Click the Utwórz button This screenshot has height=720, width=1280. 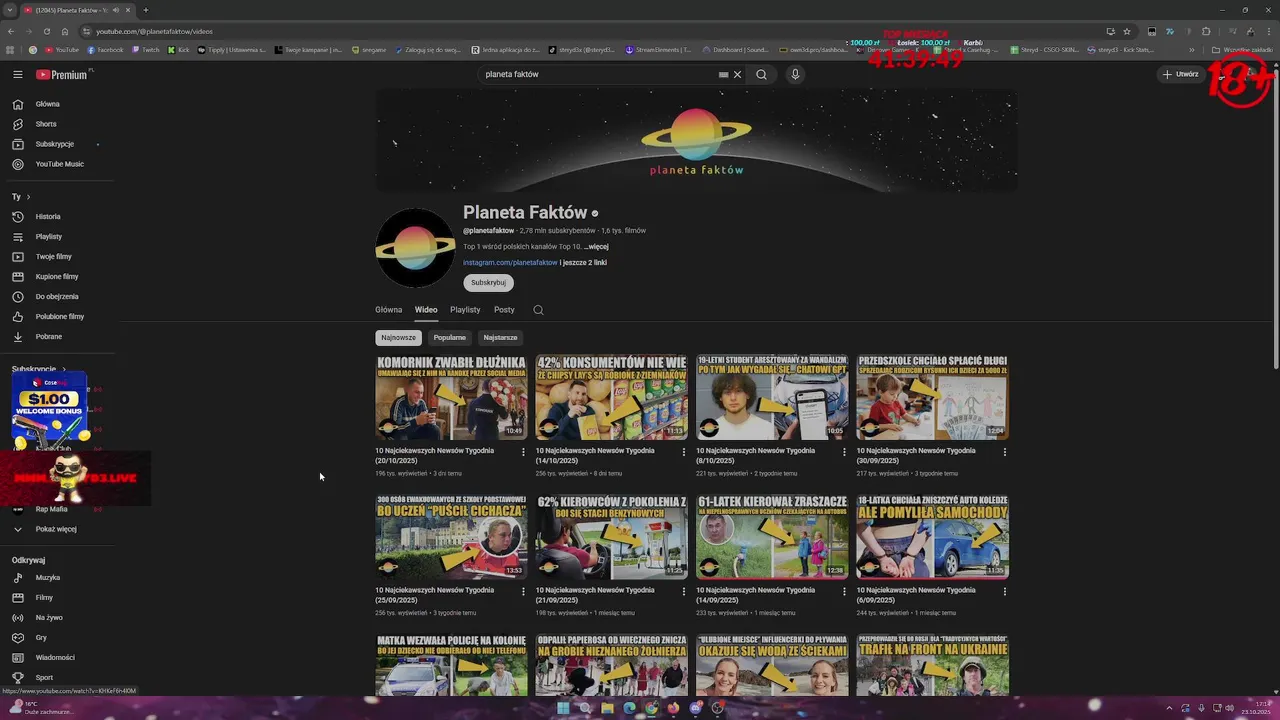pyautogui.click(x=1180, y=74)
